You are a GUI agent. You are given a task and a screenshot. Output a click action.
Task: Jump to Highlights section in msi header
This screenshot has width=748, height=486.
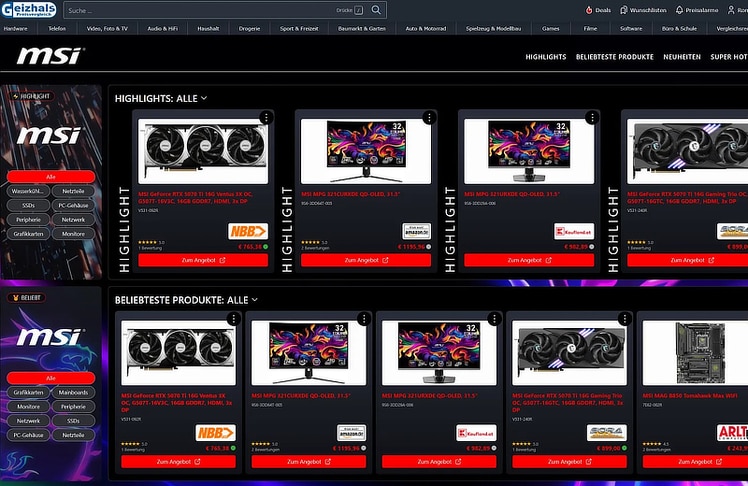coord(546,57)
